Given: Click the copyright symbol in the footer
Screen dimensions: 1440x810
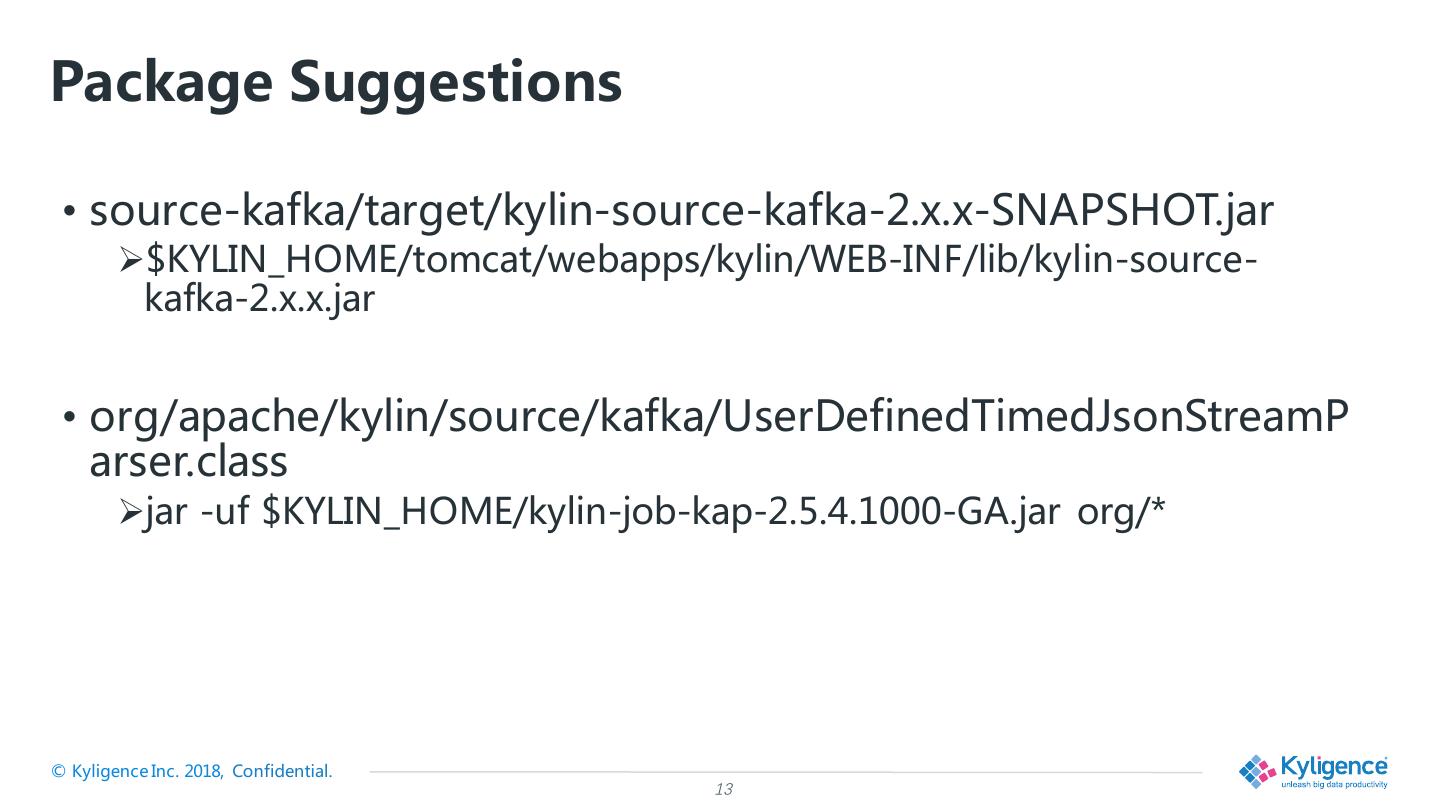Looking at the screenshot, I should pos(58,771).
